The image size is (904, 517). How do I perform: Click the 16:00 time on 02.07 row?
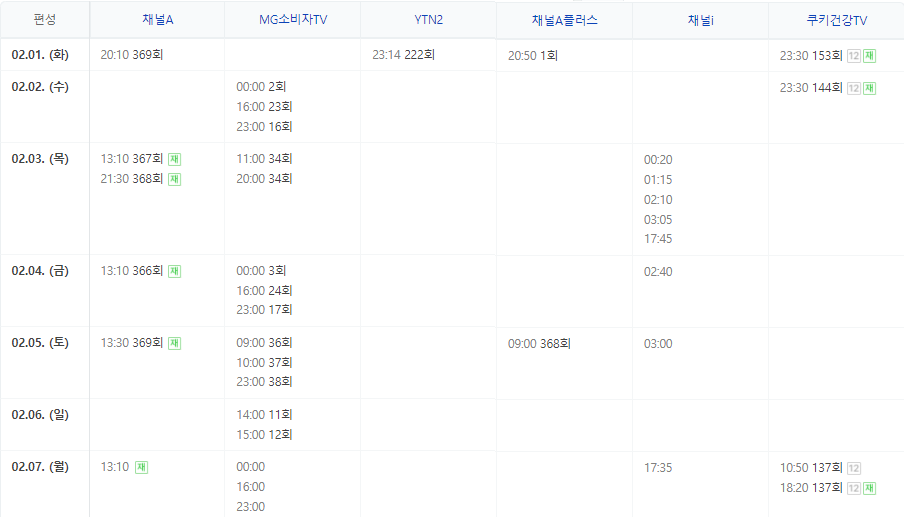[250, 487]
